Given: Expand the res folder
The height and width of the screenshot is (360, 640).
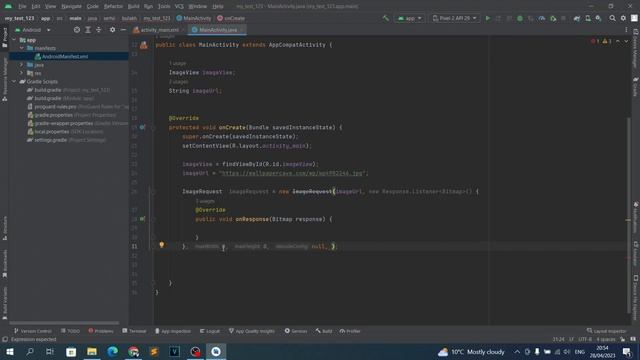Looking at the screenshot, I should point(22,73).
